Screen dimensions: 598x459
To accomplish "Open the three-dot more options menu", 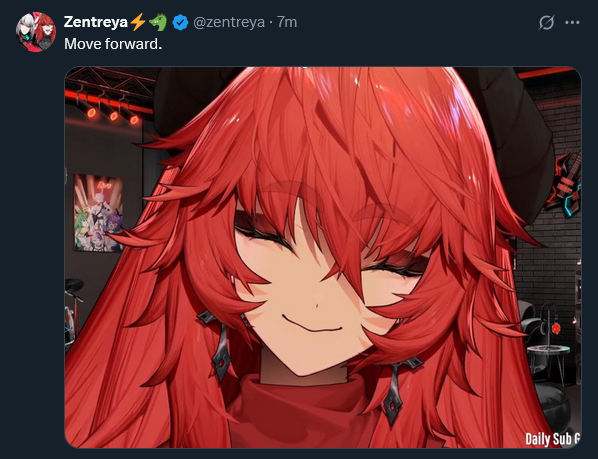I will tap(572, 23).
